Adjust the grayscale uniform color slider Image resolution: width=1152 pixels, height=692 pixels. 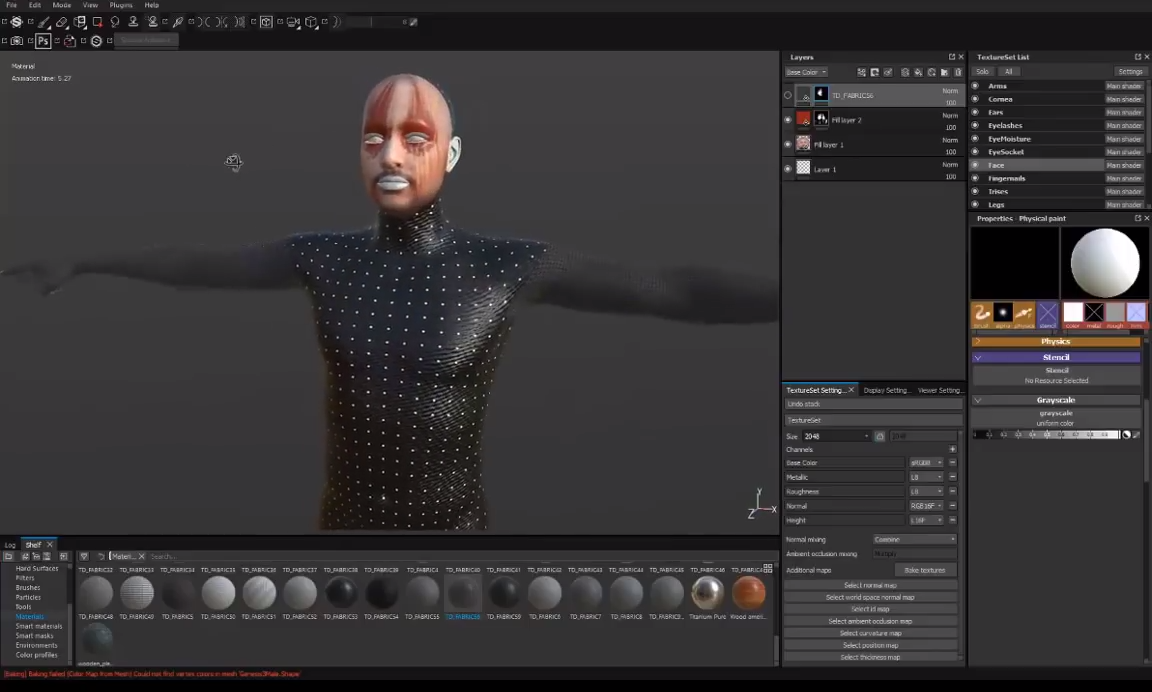1045,435
